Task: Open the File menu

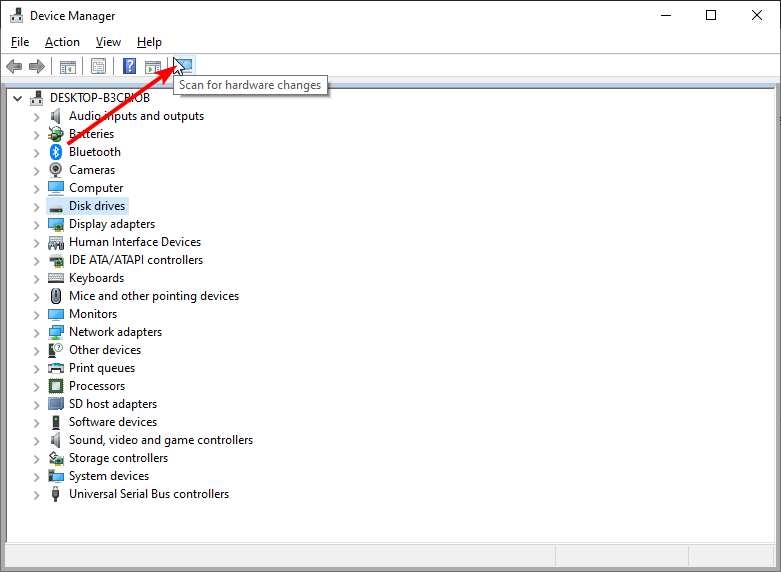Action: click(20, 42)
